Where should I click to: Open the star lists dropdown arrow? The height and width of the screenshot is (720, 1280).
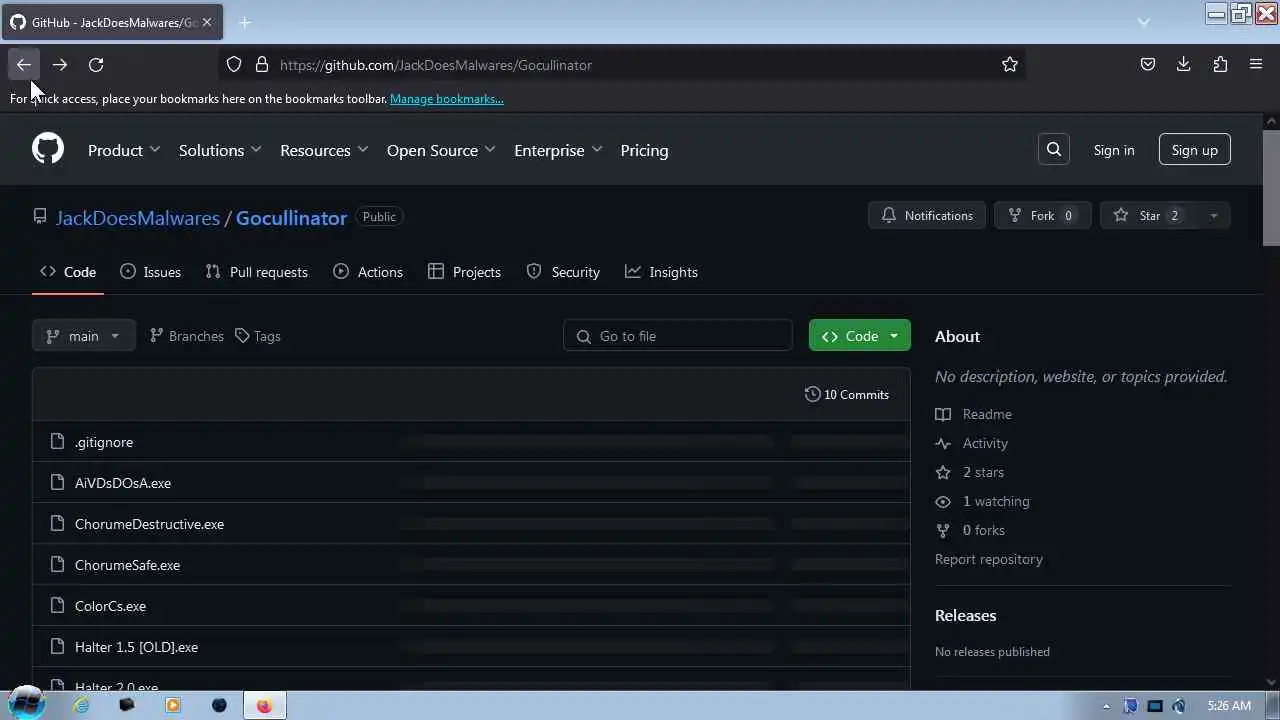click(x=1214, y=216)
